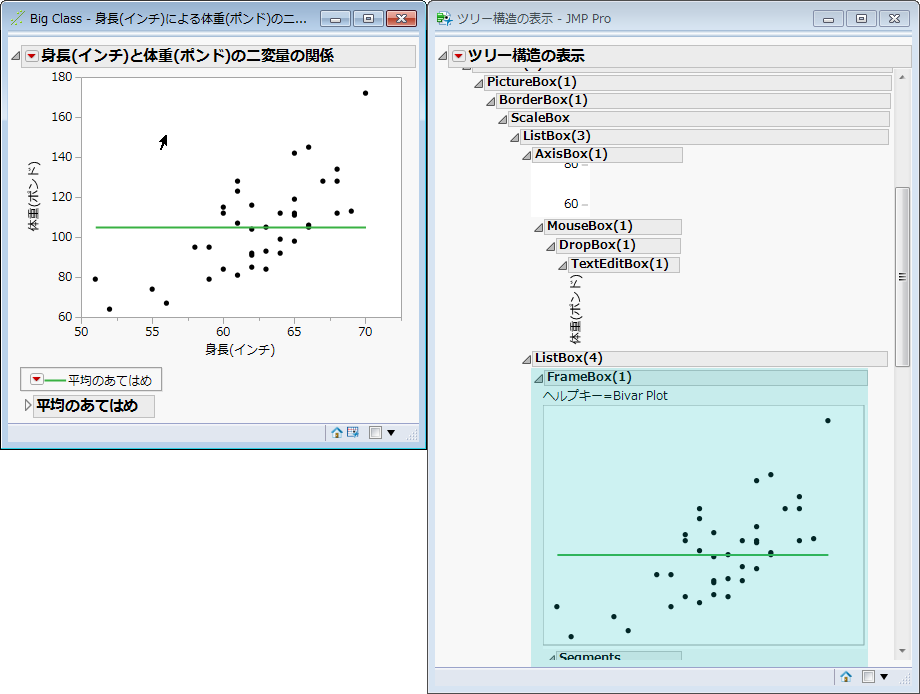Open red triangle menu for 二変量の関係 report
The width and height of the screenshot is (920, 694).
coord(32,56)
